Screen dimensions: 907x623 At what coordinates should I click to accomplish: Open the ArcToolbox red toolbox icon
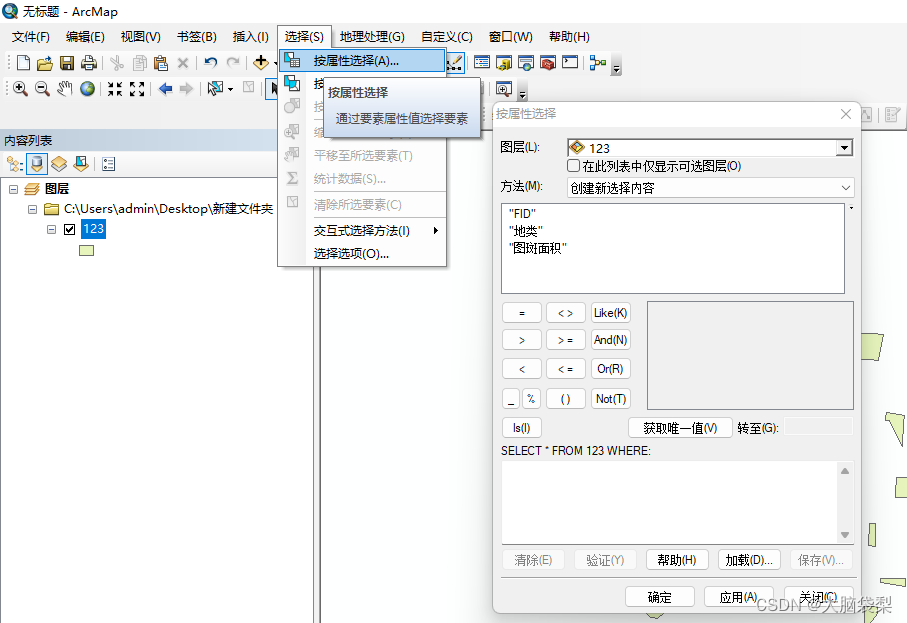547,62
